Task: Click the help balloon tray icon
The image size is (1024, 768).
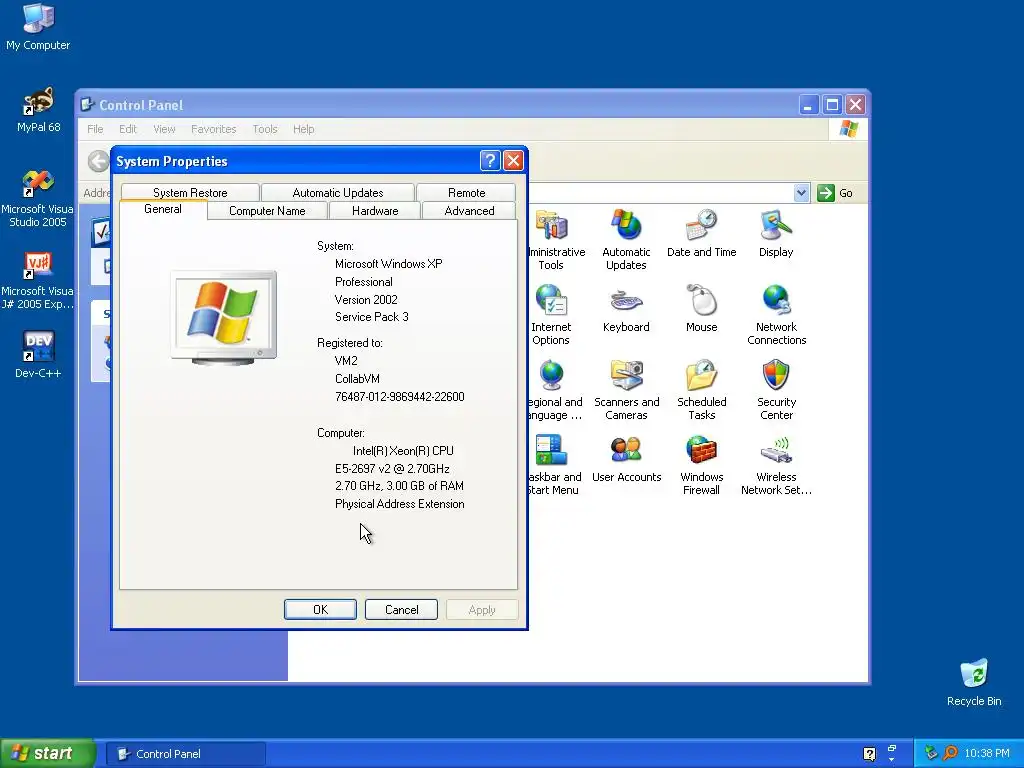Action: [x=869, y=754]
